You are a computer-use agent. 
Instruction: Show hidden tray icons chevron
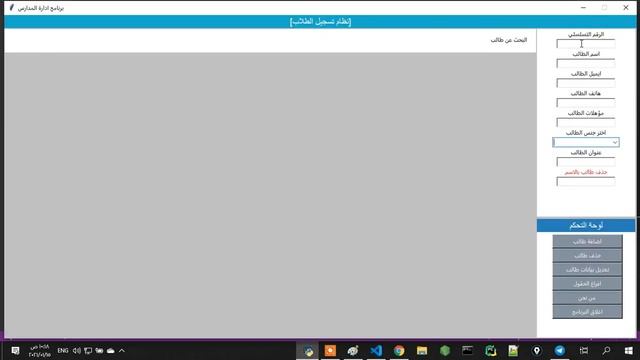(122, 351)
